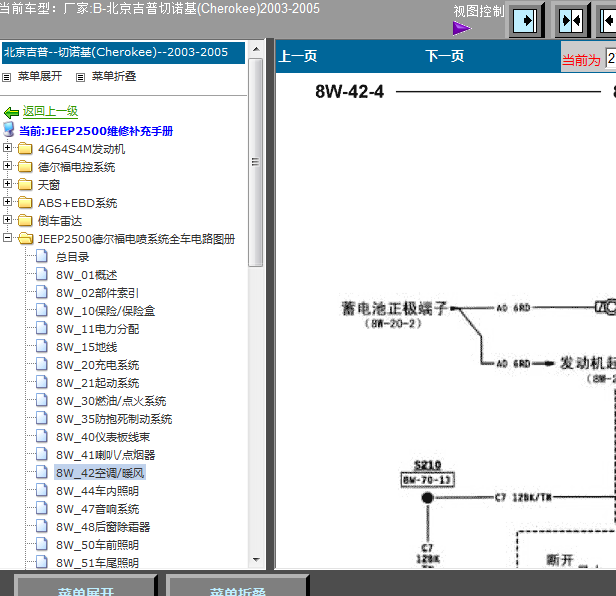Click the document icon beside 总目录
The image size is (616, 596).
(42, 256)
